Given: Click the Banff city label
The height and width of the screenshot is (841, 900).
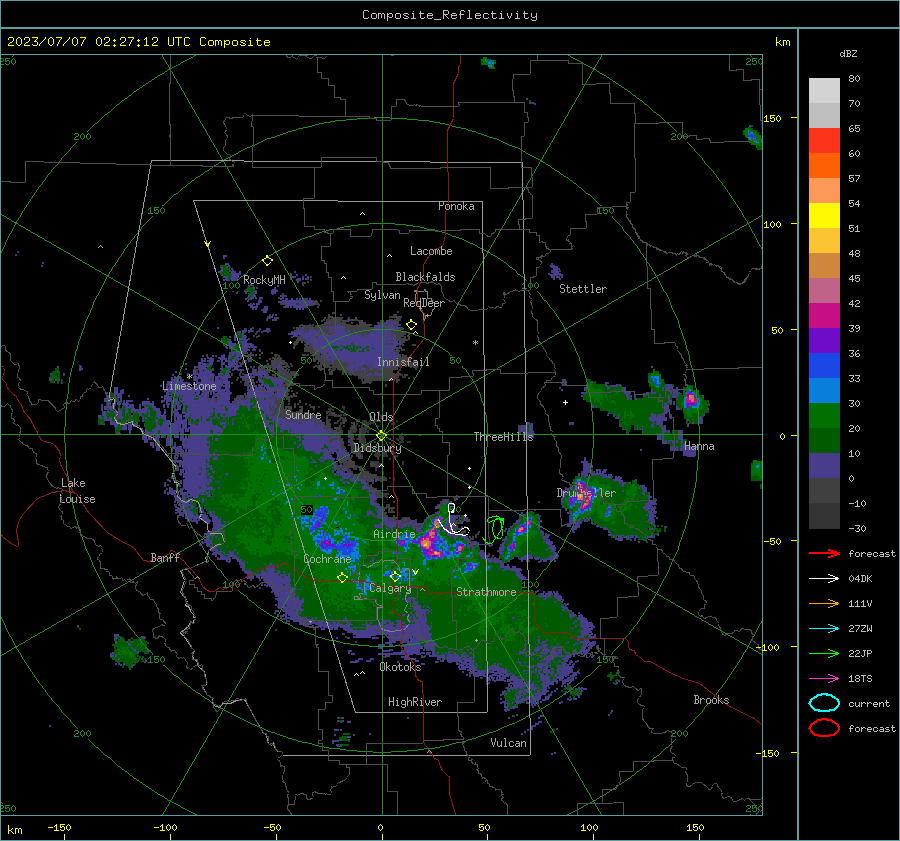Looking at the screenshot, I should 165,557.
